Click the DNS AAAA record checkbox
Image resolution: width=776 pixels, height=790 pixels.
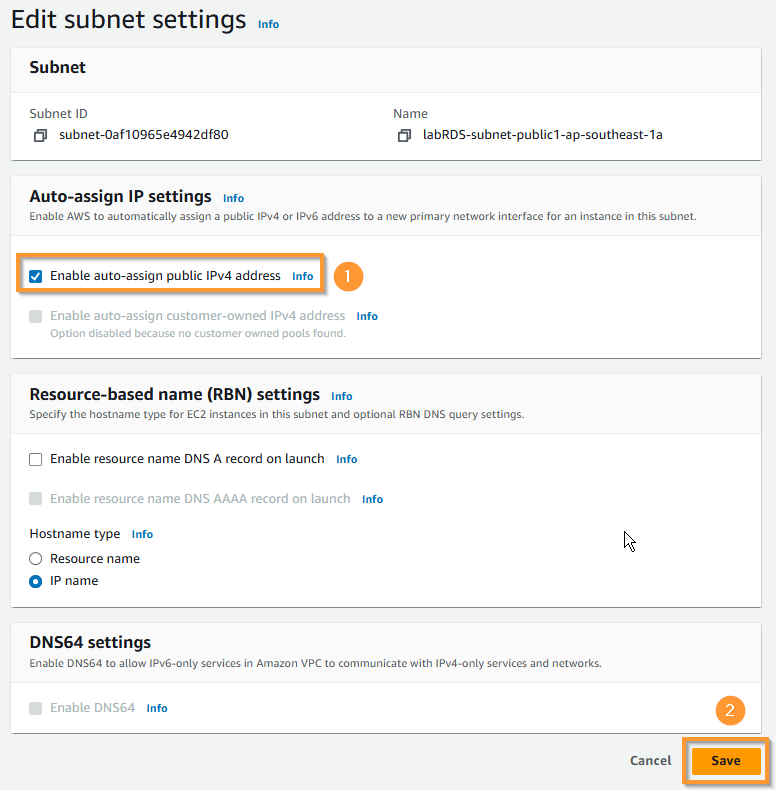click(36, 499)
